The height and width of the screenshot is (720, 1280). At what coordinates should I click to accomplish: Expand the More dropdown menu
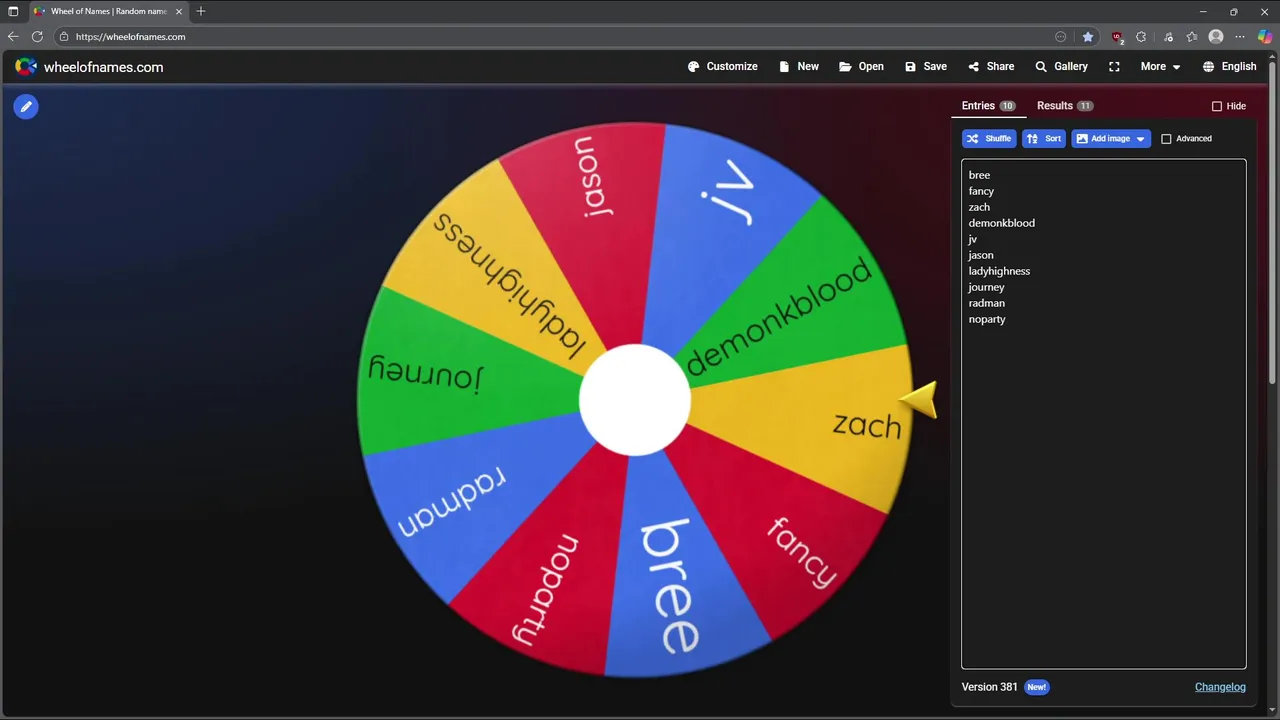tap(1160, 67)
